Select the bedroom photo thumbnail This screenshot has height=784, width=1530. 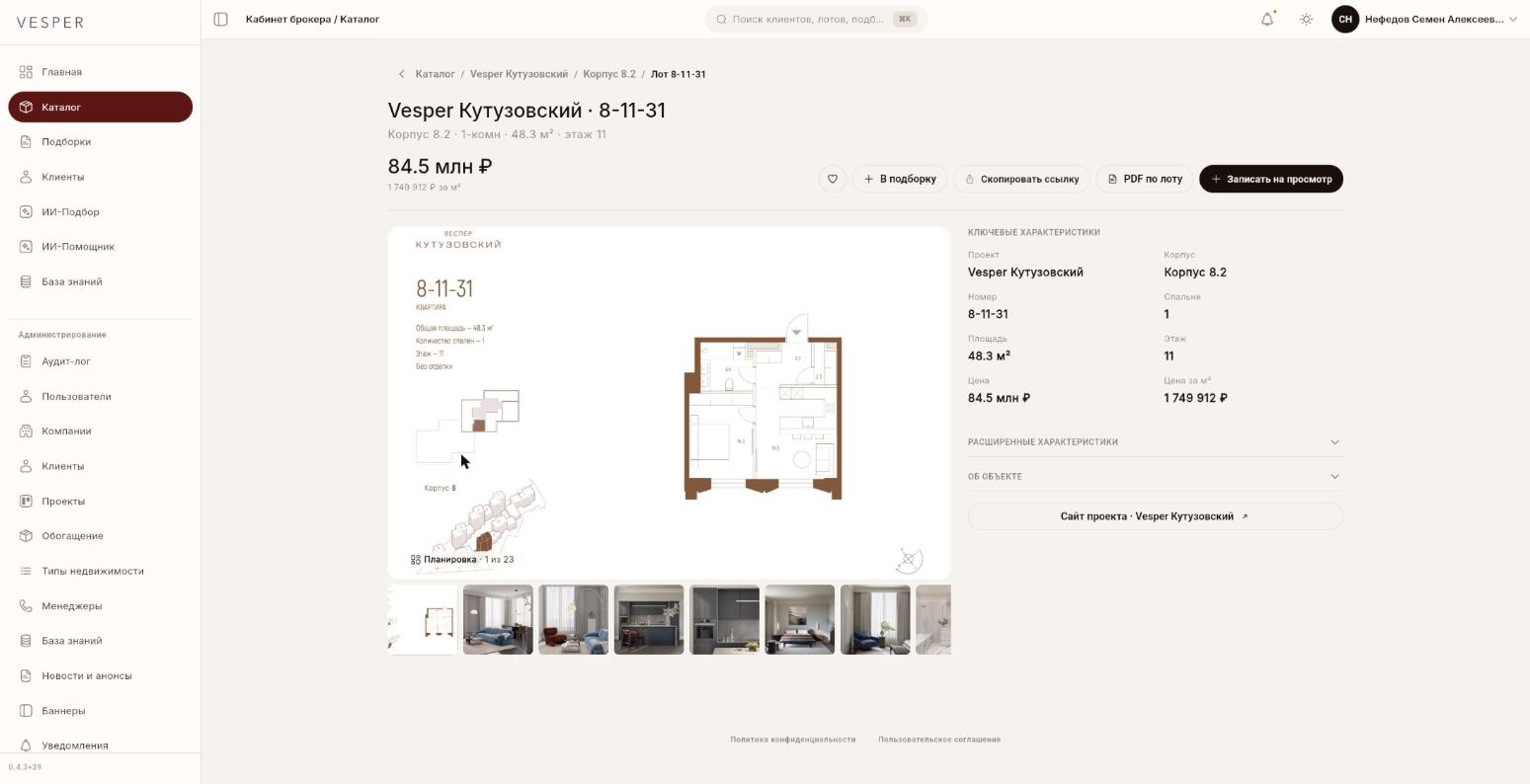800,620
